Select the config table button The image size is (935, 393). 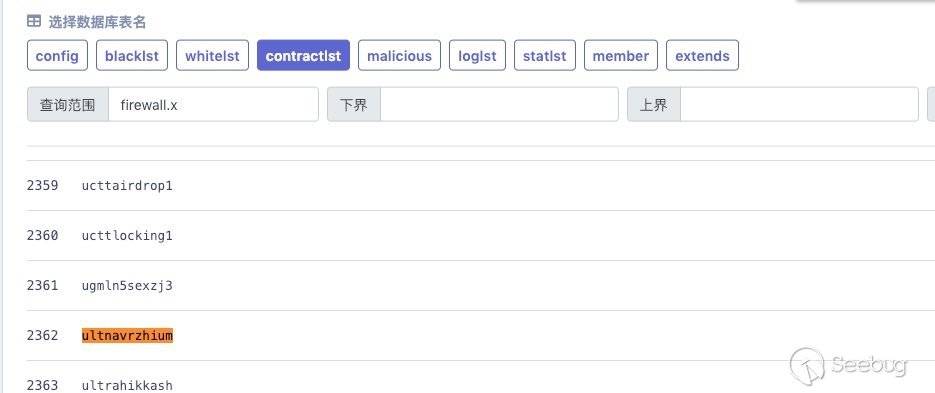click(x=57, y=55)
